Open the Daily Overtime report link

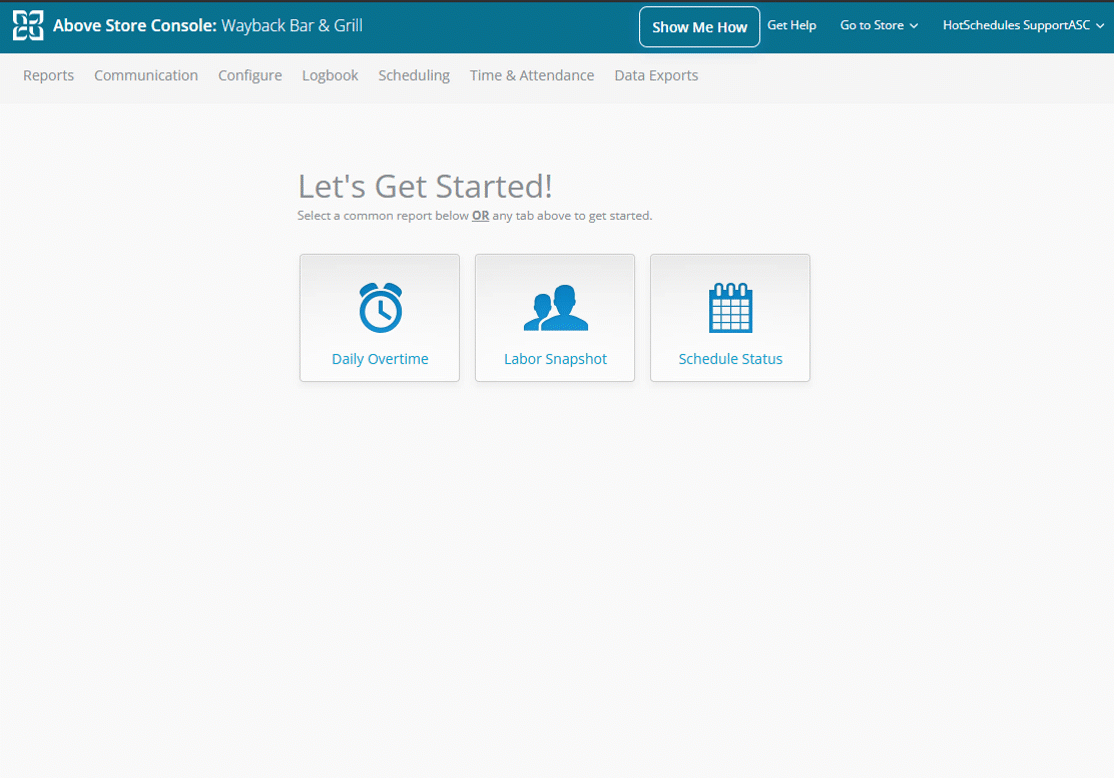click(379, 359)
